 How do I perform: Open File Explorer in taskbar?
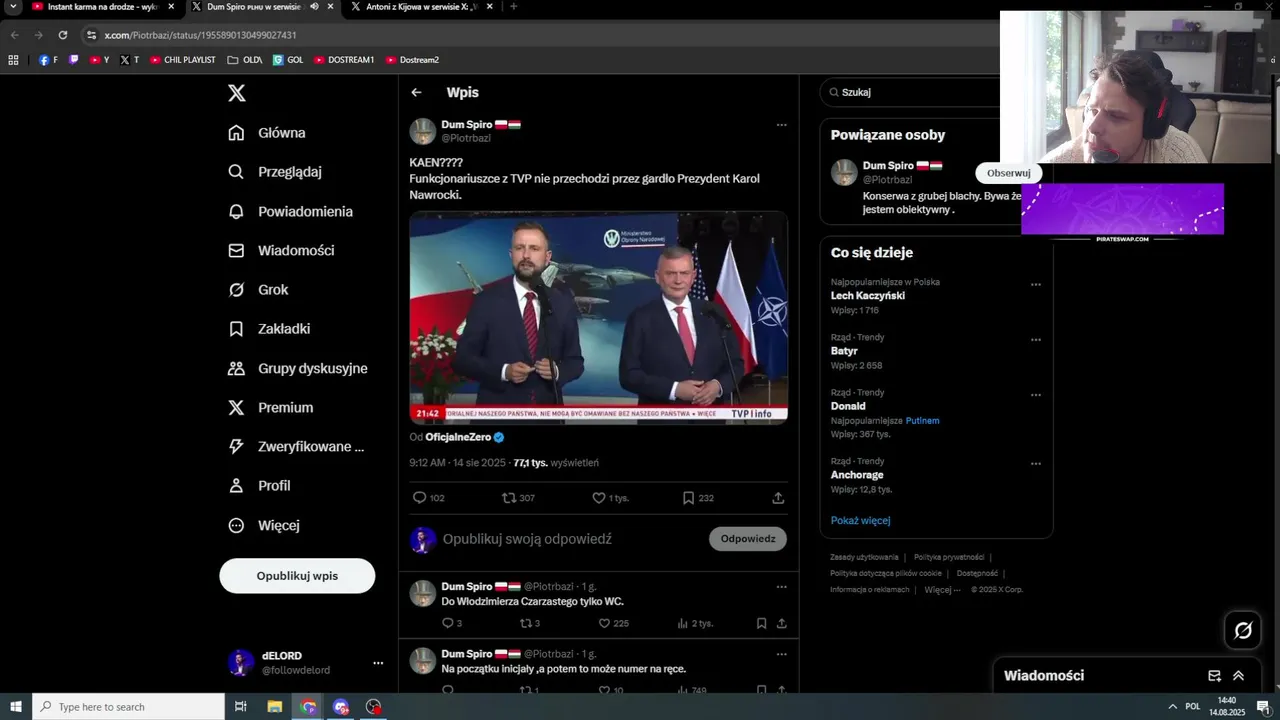pos(274,707)
